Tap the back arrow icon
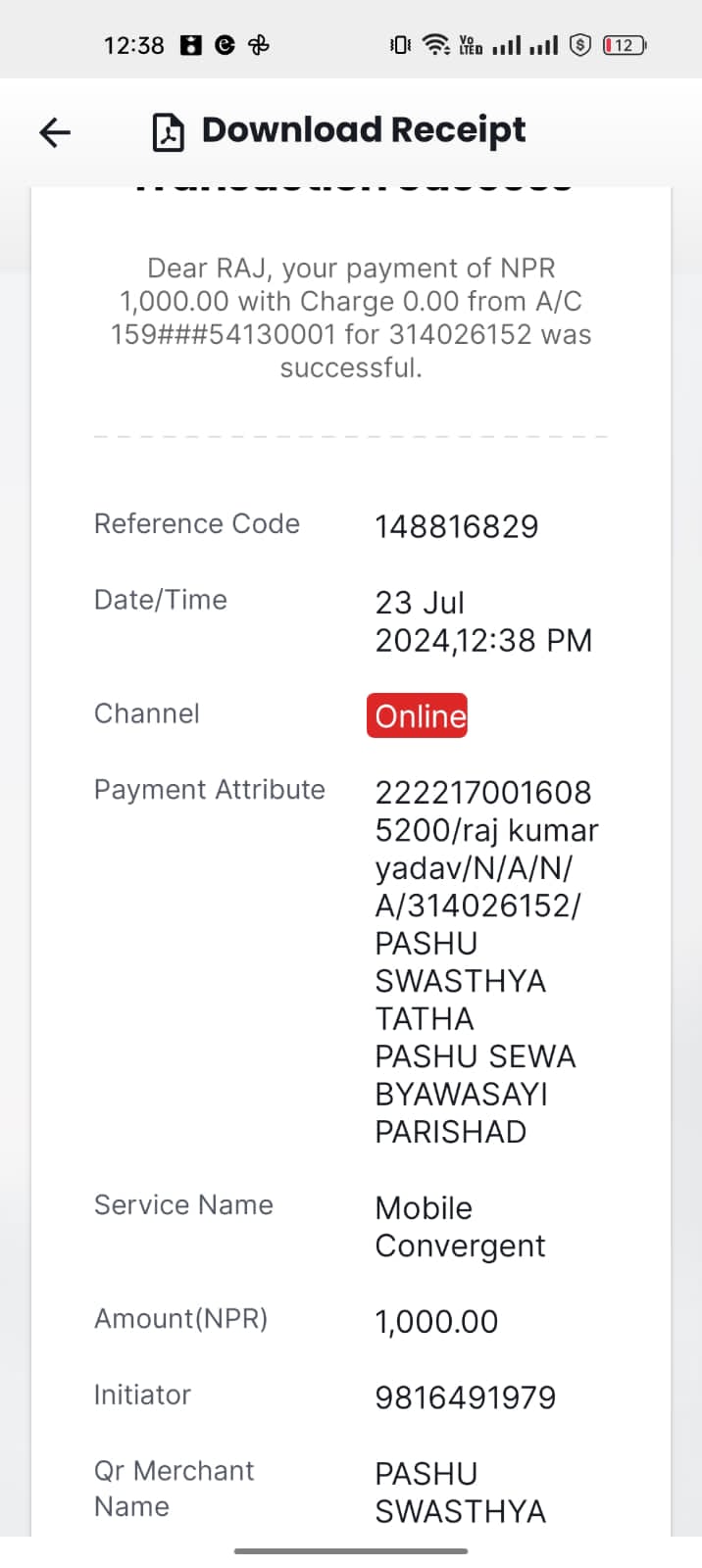This screenshot has height=1568, width=702. [x=55, y=131]
